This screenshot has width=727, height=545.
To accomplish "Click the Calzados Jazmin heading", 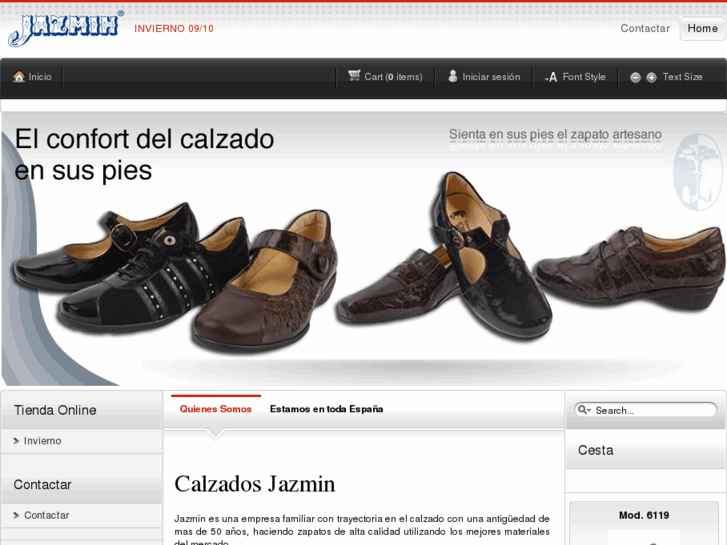I will [255, 484].
